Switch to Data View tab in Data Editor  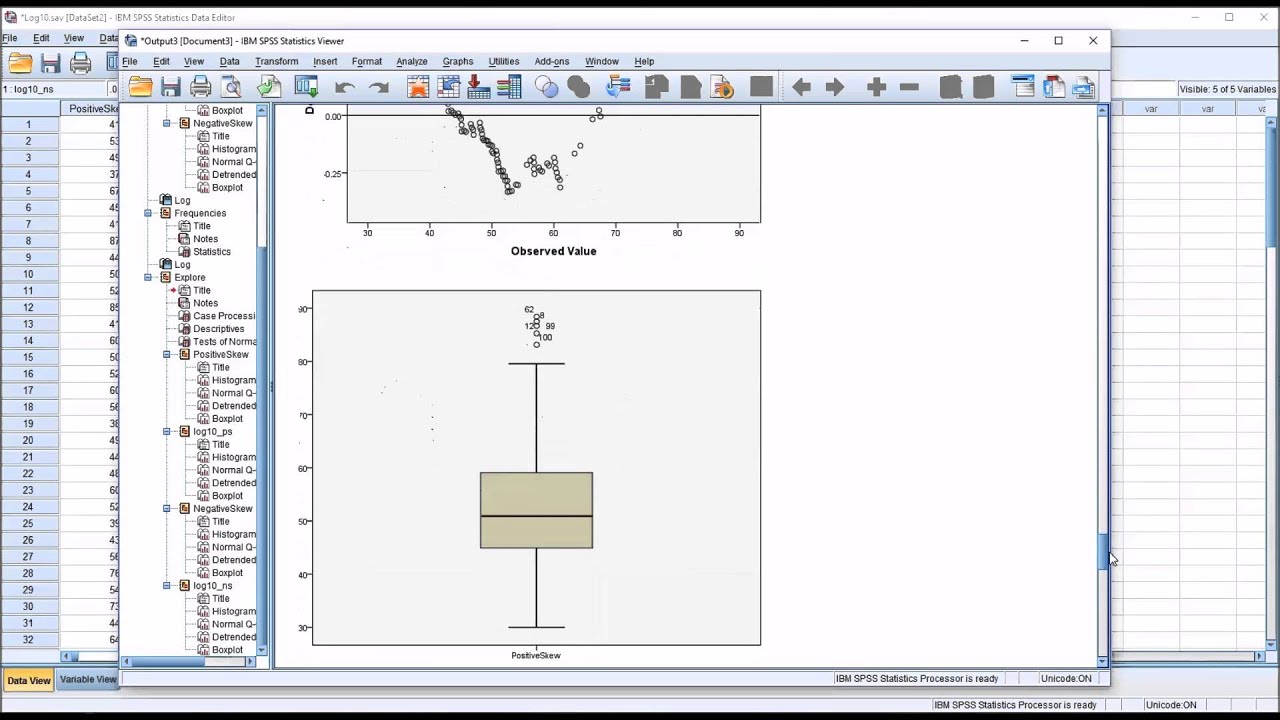point(28,680)
